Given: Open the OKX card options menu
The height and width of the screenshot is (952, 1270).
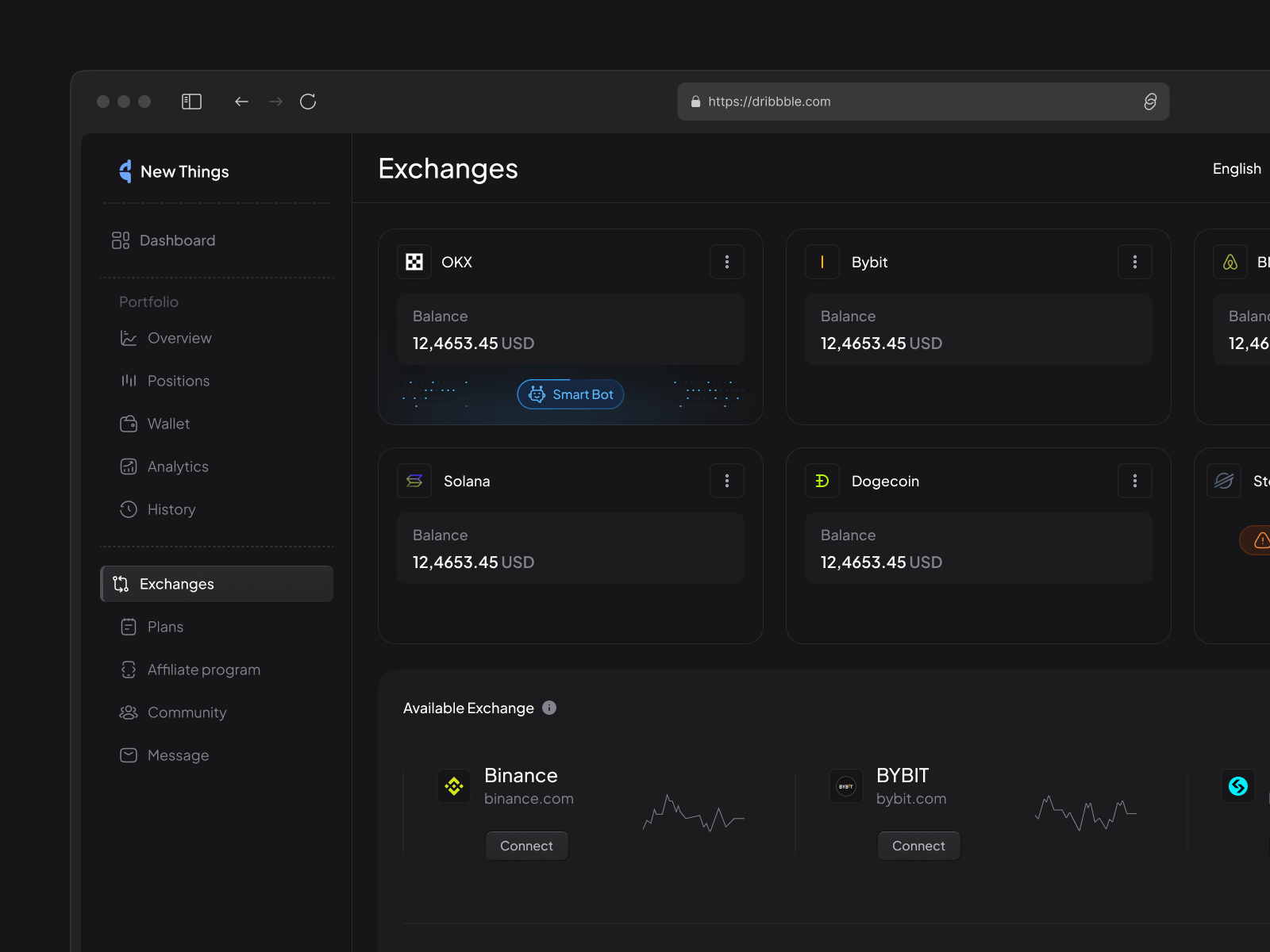Looking at the screenshot, I should [727, 262].
